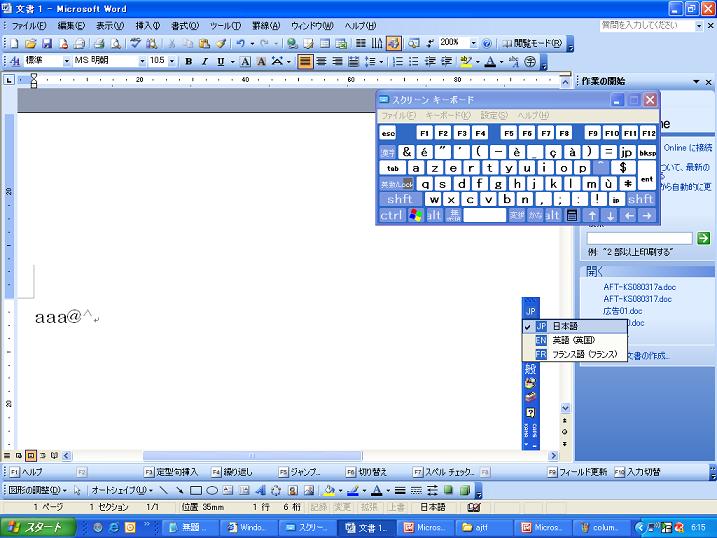Viewport: 717px width, 538px height.
Task: Undo the last action
Action: tap(240, 43)
